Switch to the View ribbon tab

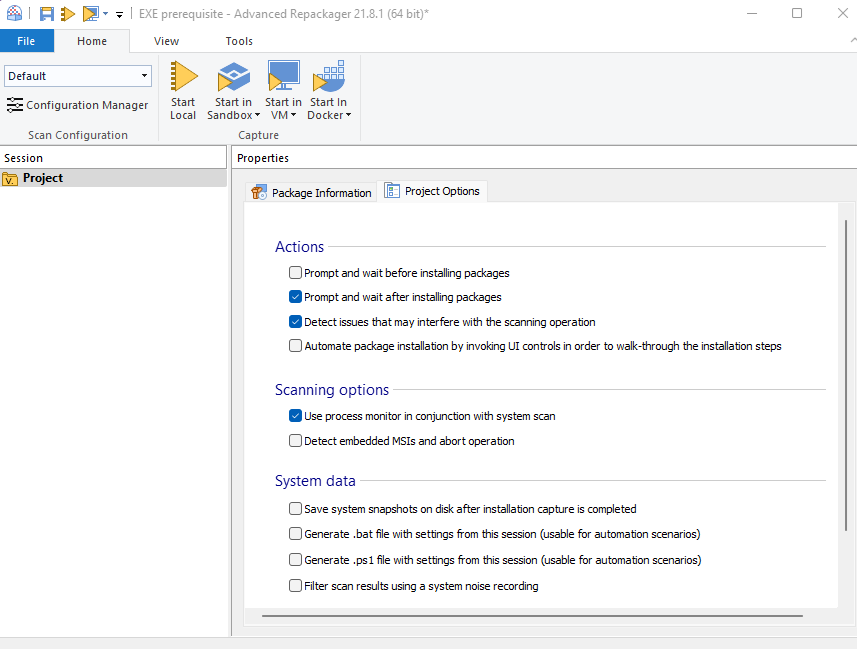click(x=166, y=41)
